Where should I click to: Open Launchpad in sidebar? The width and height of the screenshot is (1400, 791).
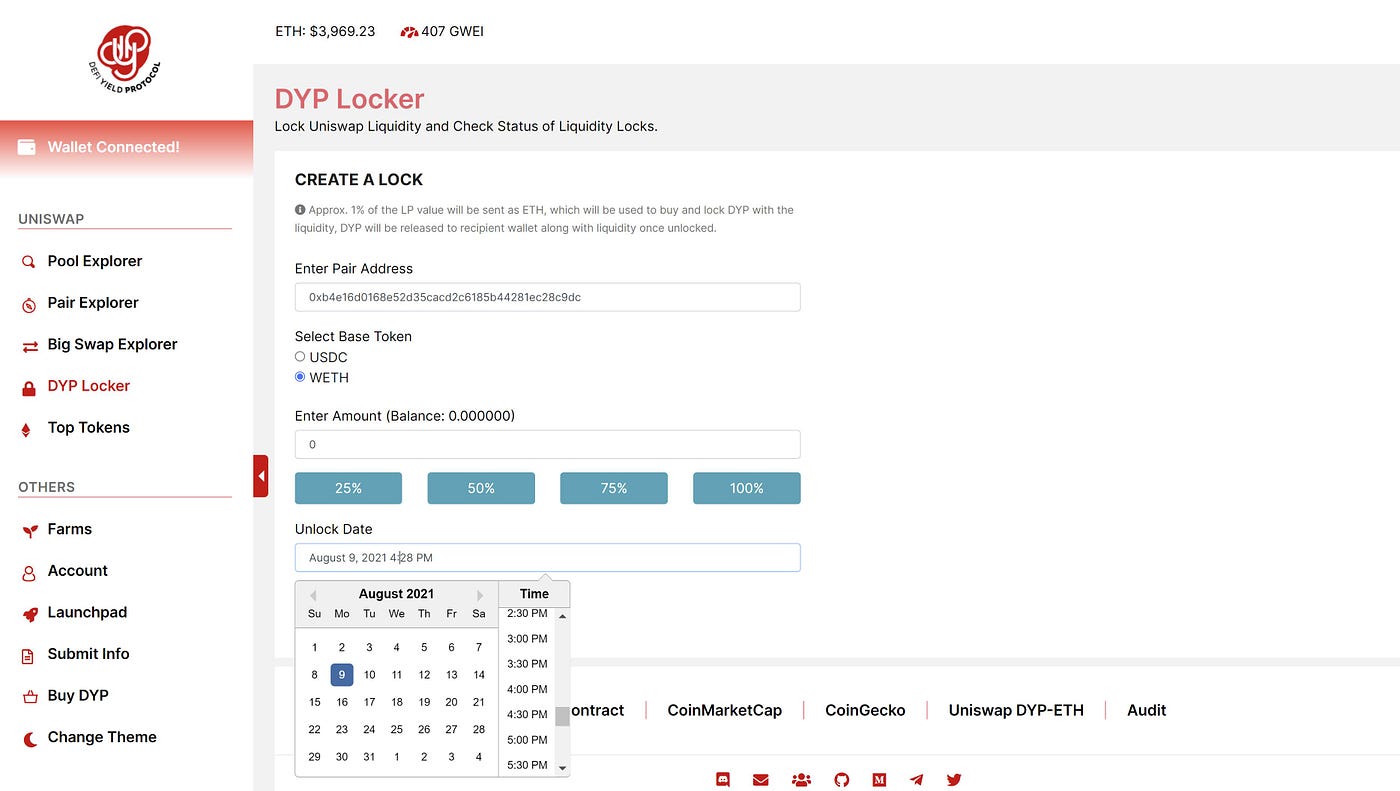click(87, 612)
